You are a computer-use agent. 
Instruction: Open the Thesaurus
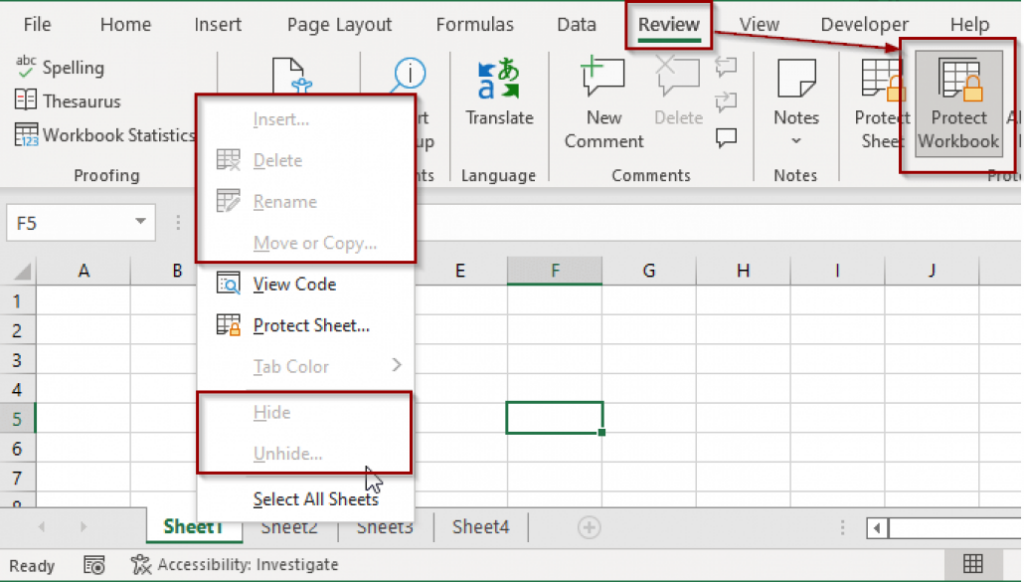click(x=67, y=101)
